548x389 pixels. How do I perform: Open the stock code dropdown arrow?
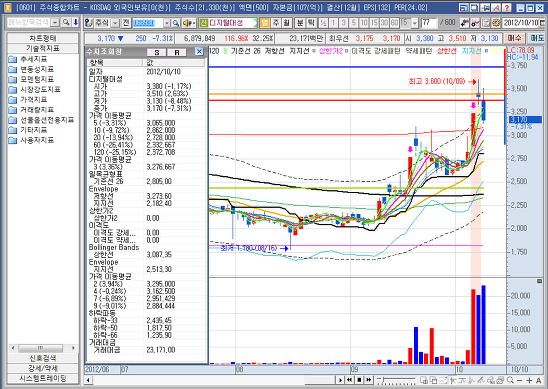[x=167, y=23]
